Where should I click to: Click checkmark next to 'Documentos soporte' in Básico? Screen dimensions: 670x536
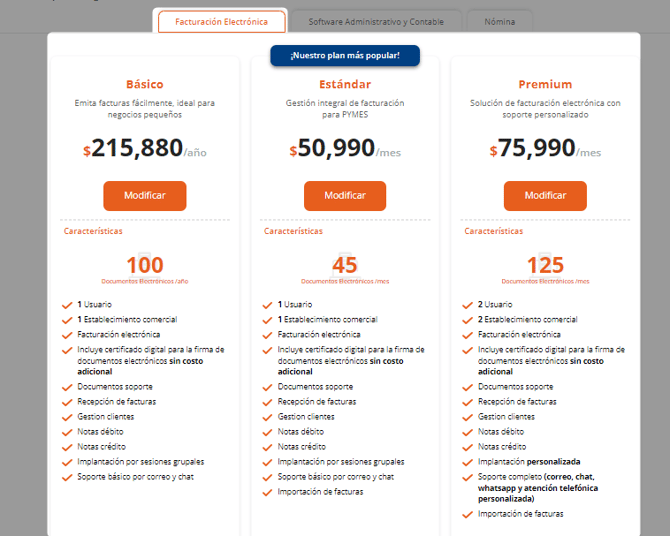[67, 388]
